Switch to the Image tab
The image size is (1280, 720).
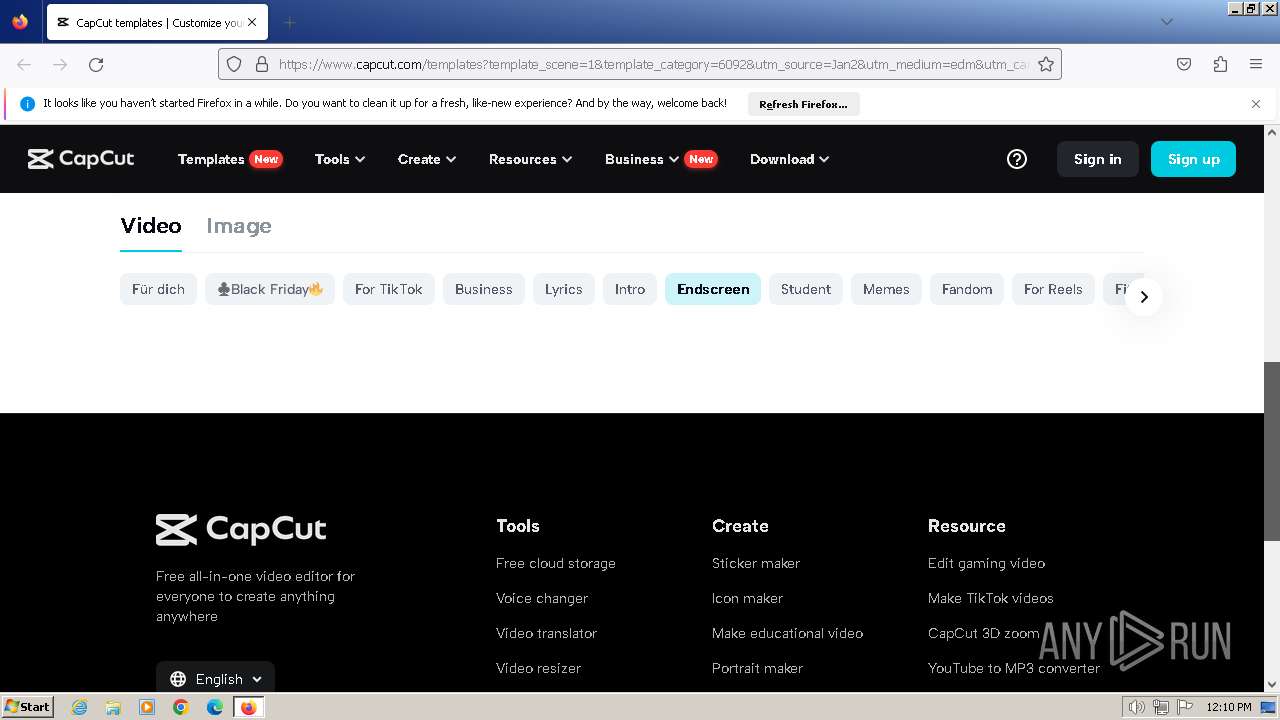pos(239,226)
